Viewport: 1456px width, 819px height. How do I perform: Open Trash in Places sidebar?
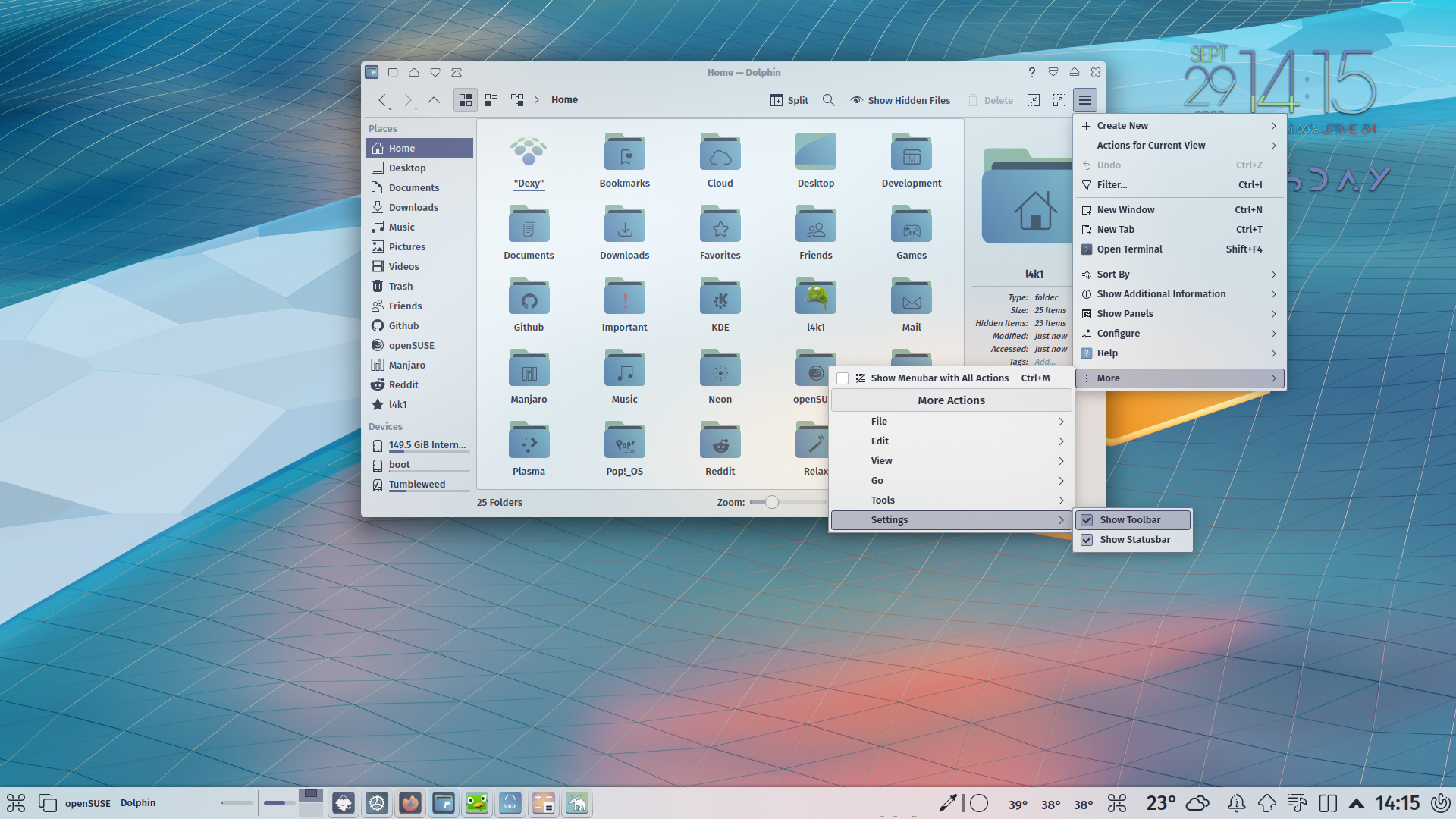[x=419, y=287]
